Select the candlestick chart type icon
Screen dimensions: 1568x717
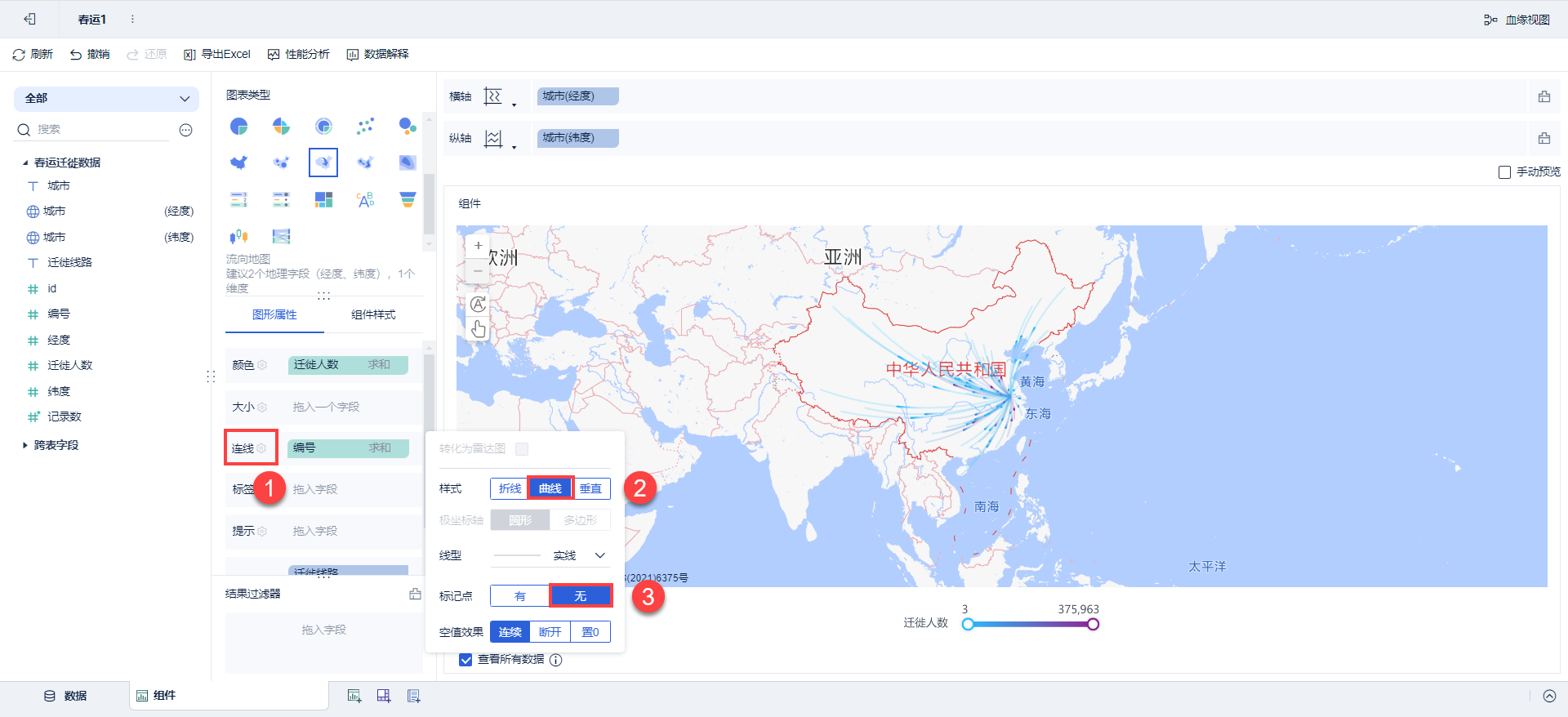[x=238, y=236]
